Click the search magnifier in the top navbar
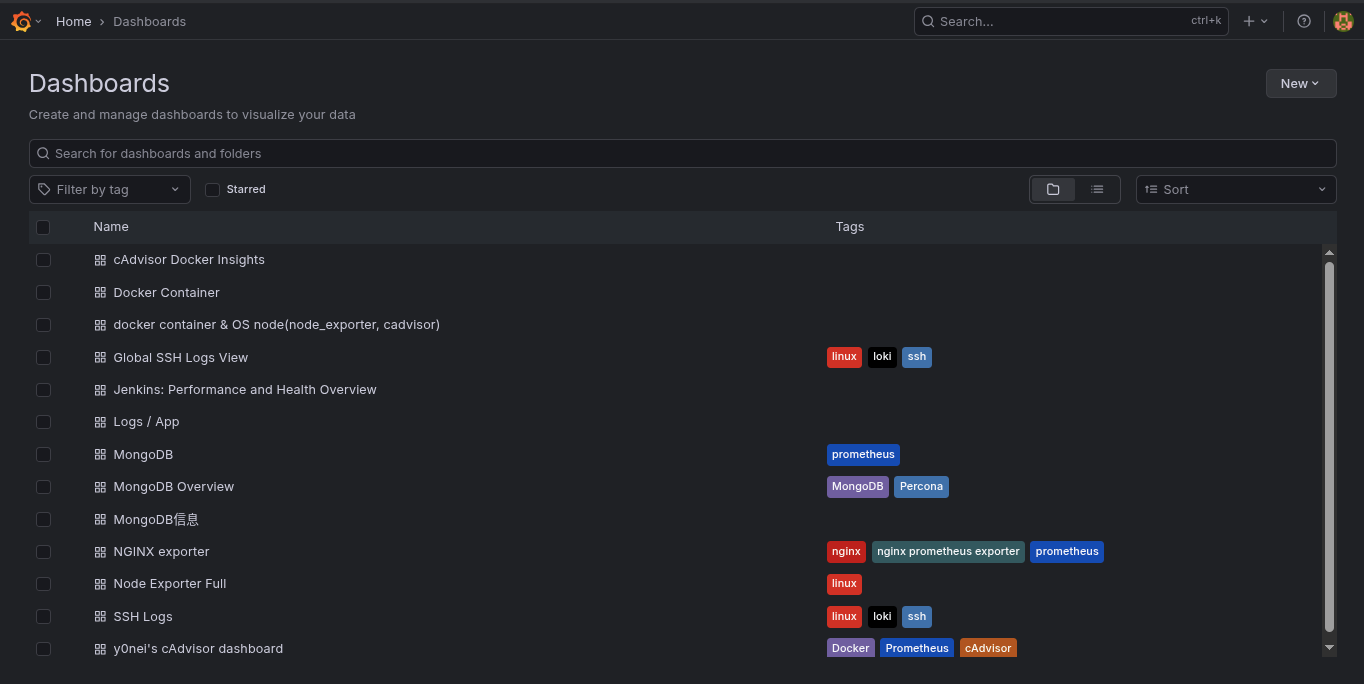Viewport: 1364px width, 684px height. 928,21
